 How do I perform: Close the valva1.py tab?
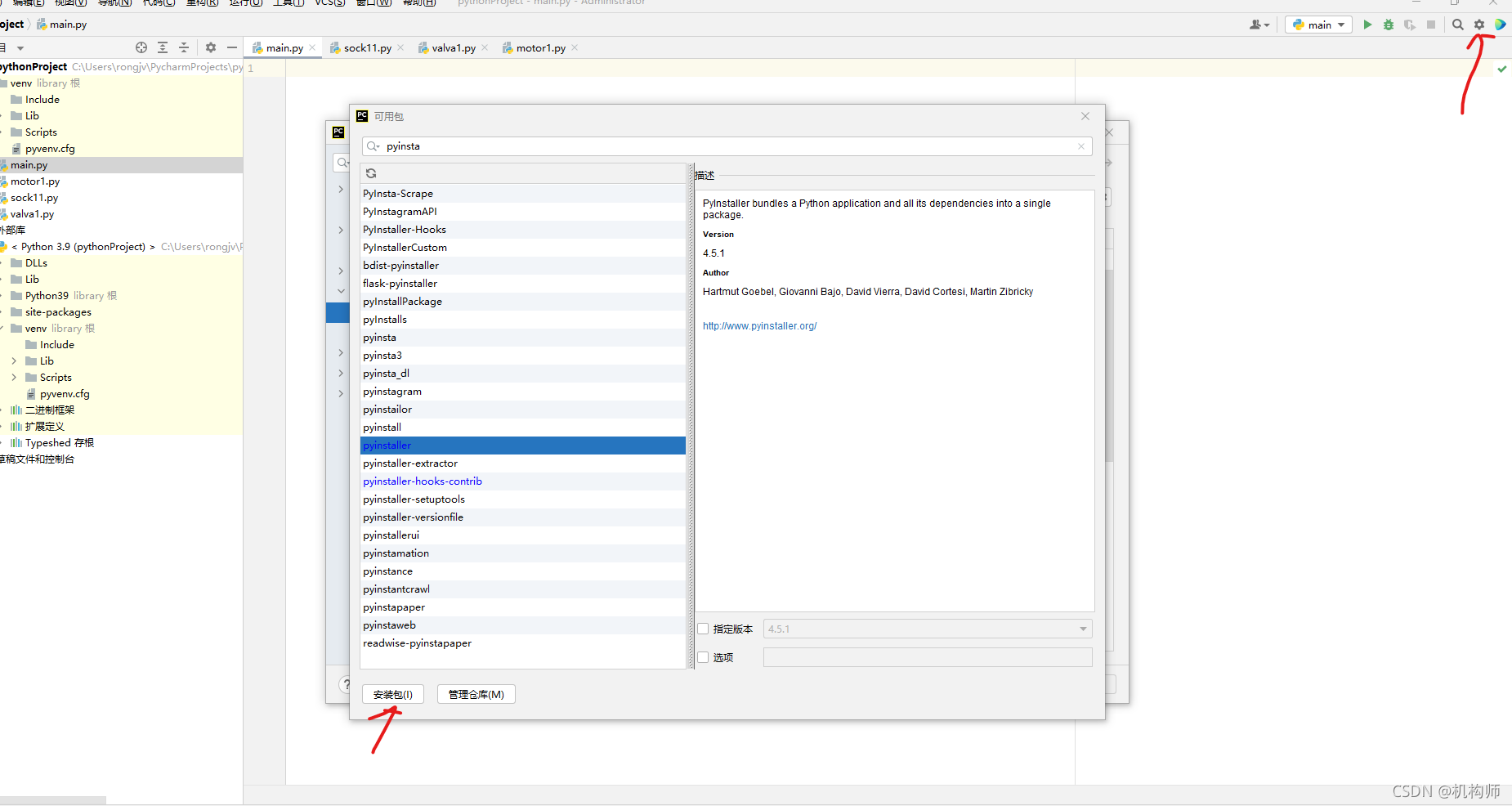point(485,47)
